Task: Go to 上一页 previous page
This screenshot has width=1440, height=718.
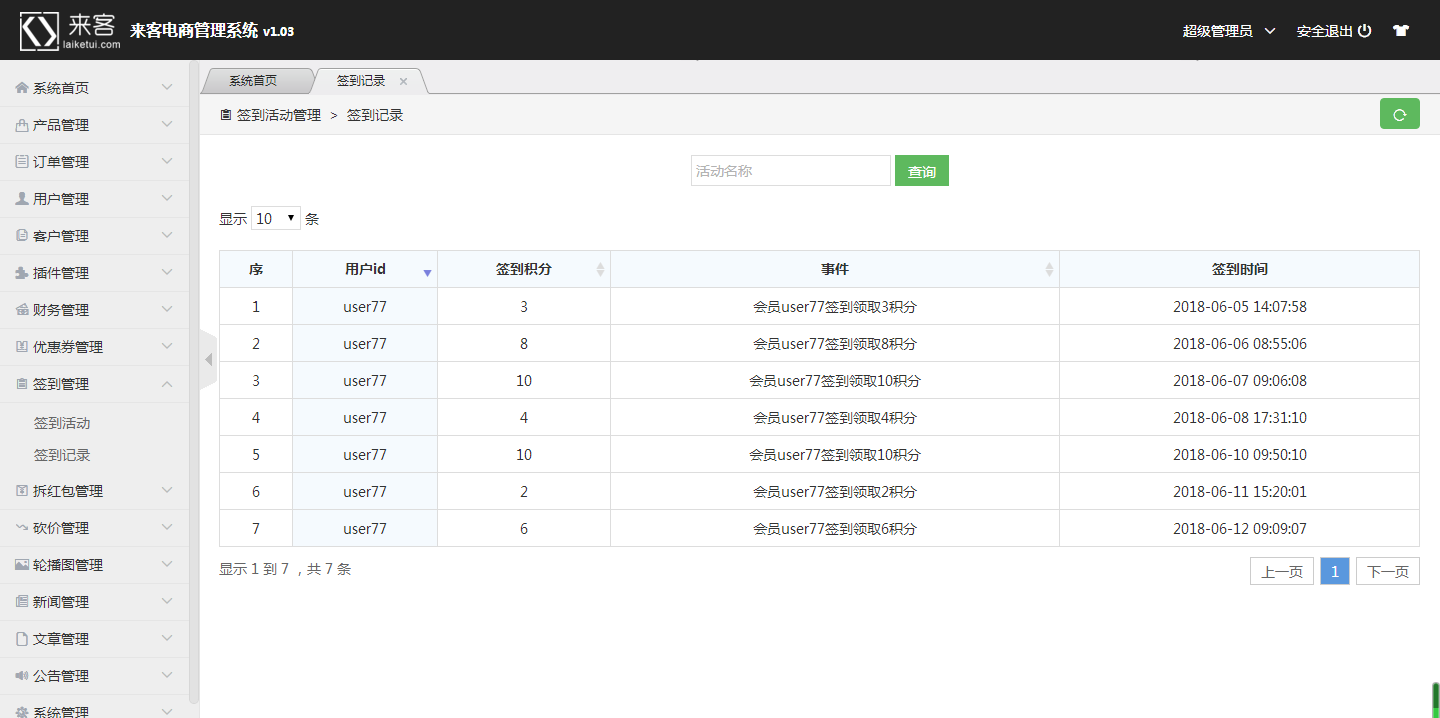Action: [1282, 571]
